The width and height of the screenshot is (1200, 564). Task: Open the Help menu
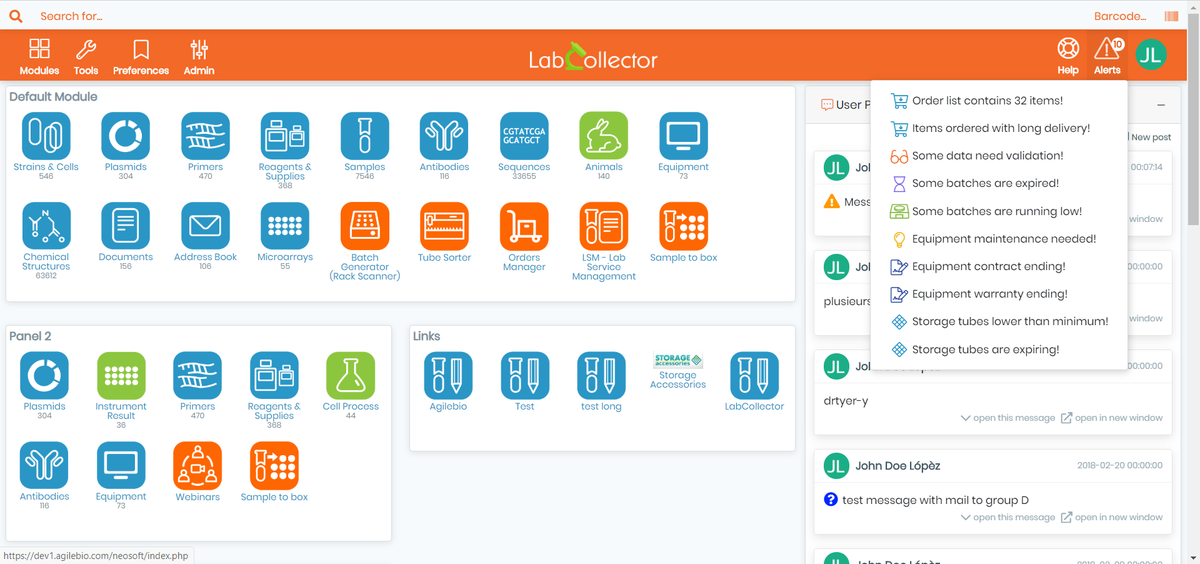coord(1068,56)
